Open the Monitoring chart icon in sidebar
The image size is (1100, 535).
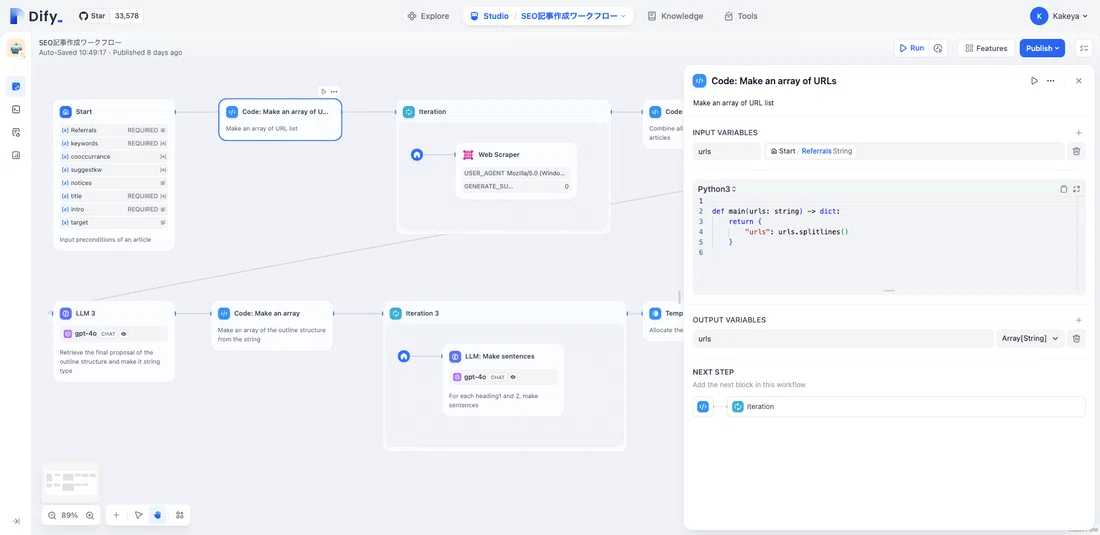click(x=16, y=155)
